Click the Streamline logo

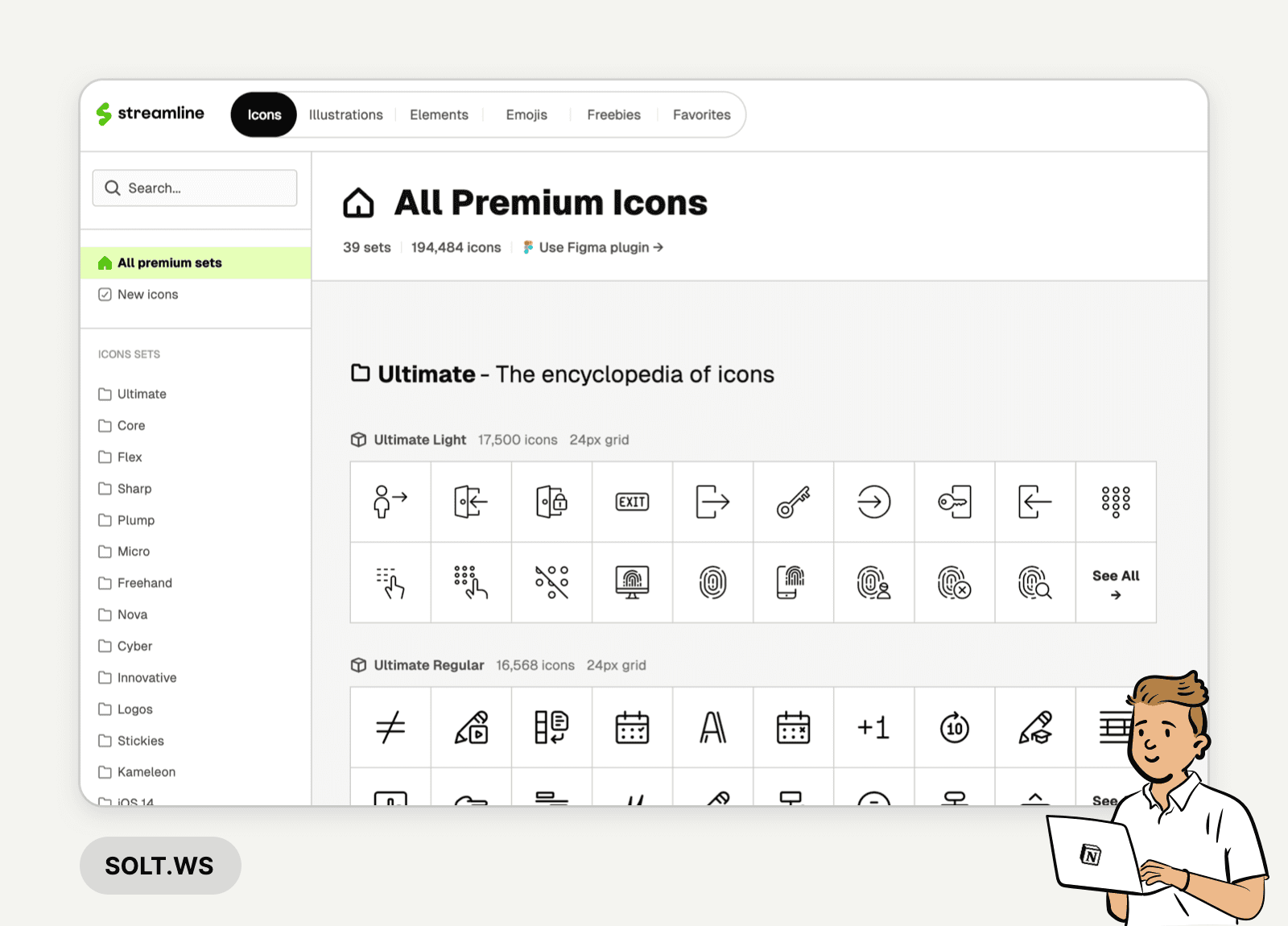[150, 114]
